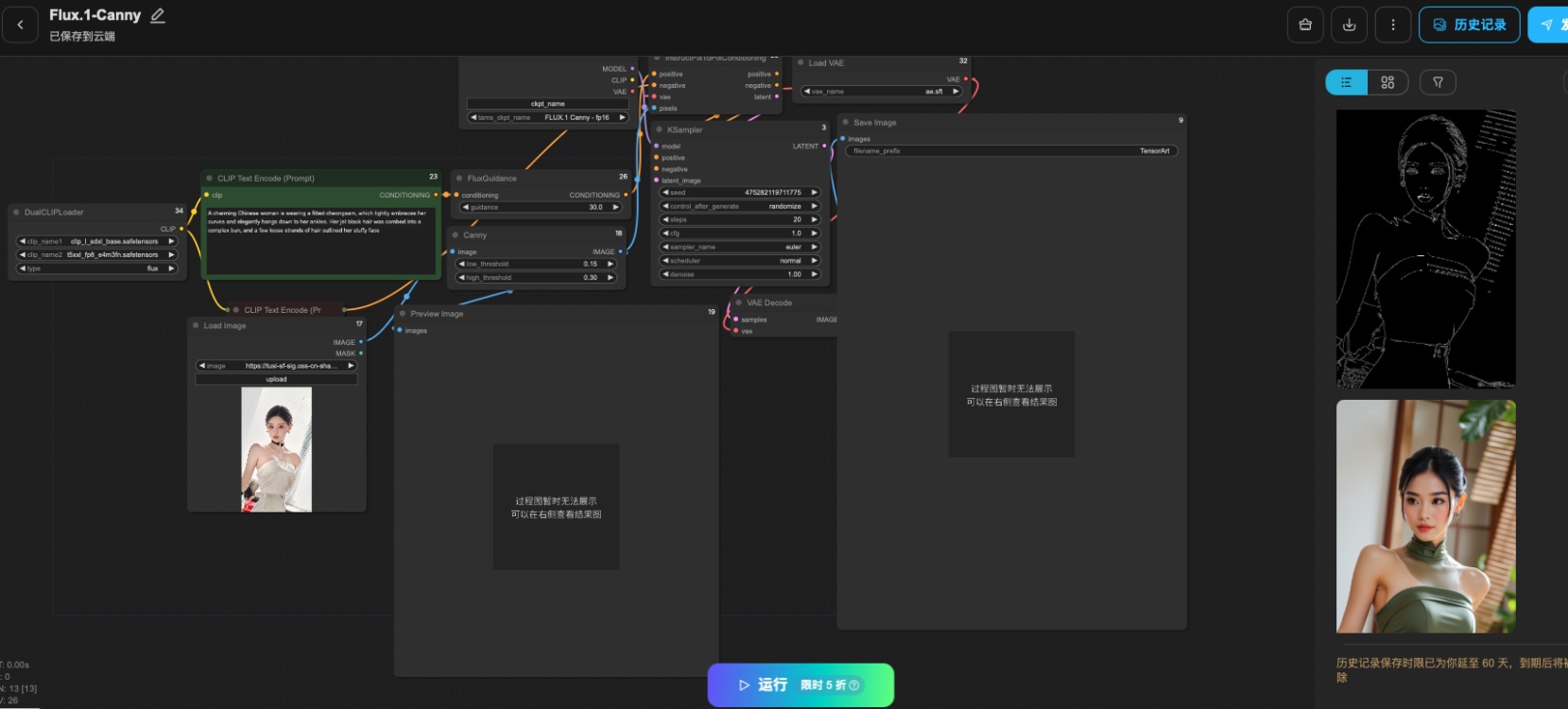The width and height of the screenshot is (1568, 709).
Task: Click DualCLIPLoader CLIP output port
Action: click(x=181, y=229)
